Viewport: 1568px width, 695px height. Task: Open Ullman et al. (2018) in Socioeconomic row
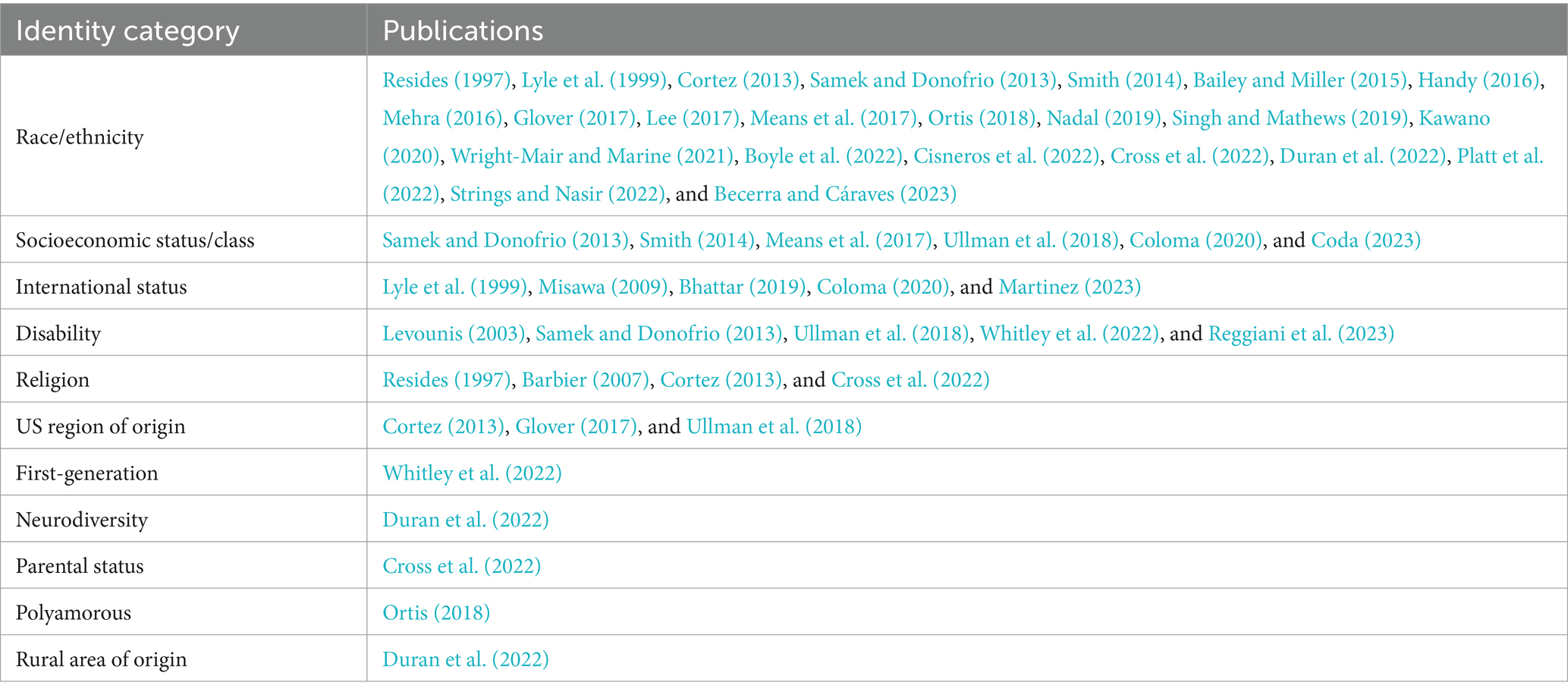coord(1031,241)
